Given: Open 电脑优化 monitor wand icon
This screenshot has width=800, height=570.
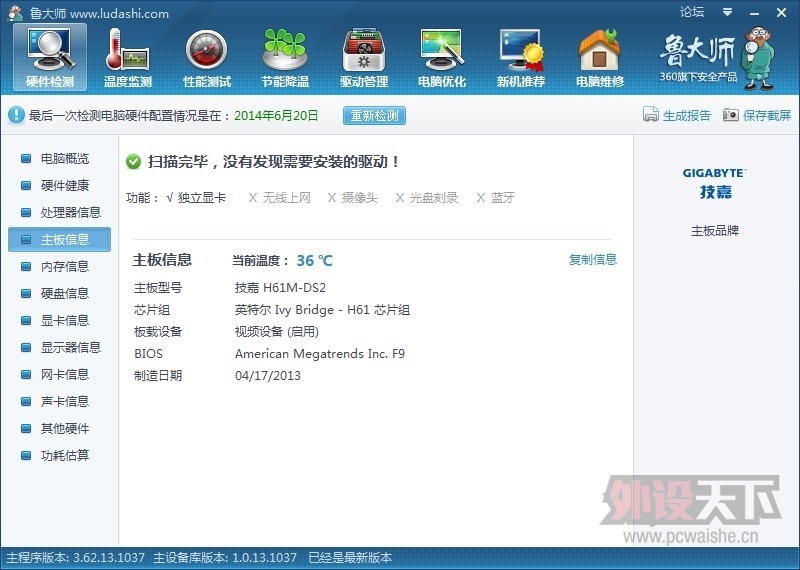Looking at the screenshot, I should 442,57.
